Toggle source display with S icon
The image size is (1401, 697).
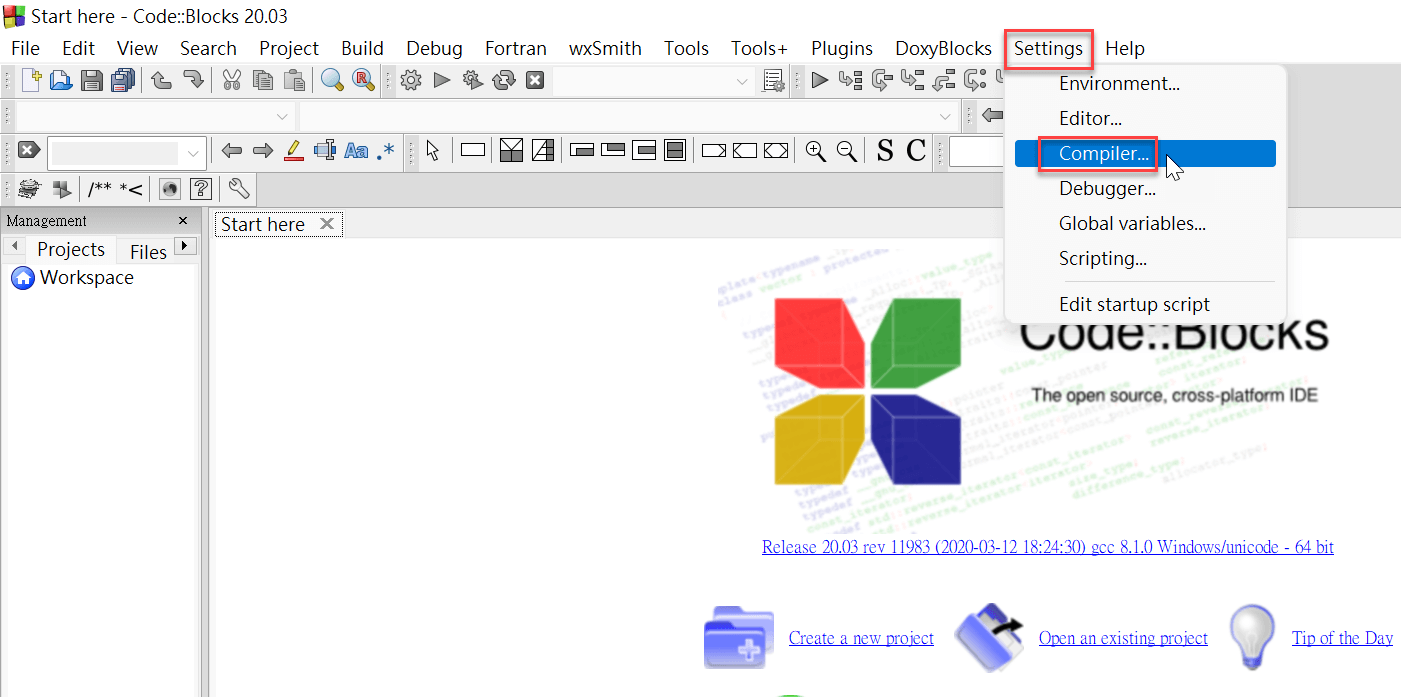coord(885,151)
